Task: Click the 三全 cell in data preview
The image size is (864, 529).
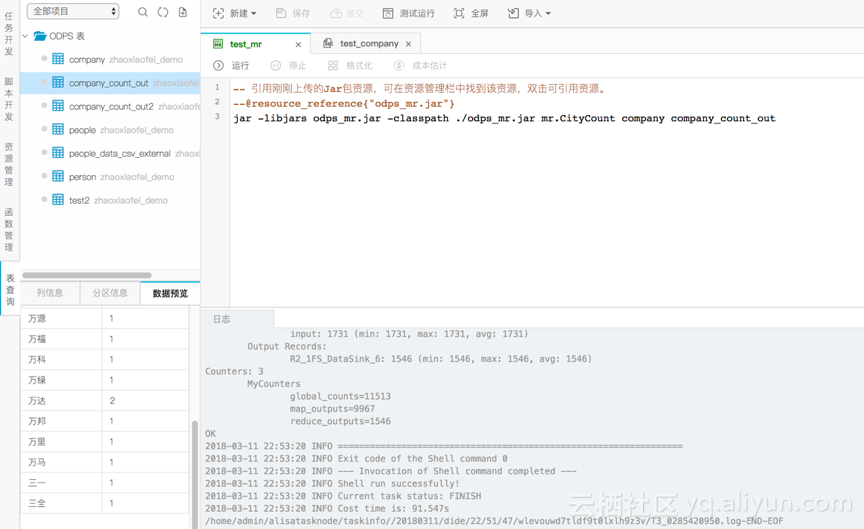Action: point(61,503)
